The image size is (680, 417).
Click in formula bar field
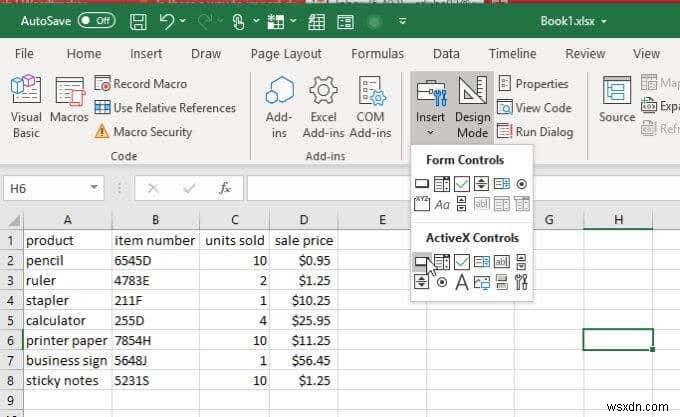[x=463, y=188]
